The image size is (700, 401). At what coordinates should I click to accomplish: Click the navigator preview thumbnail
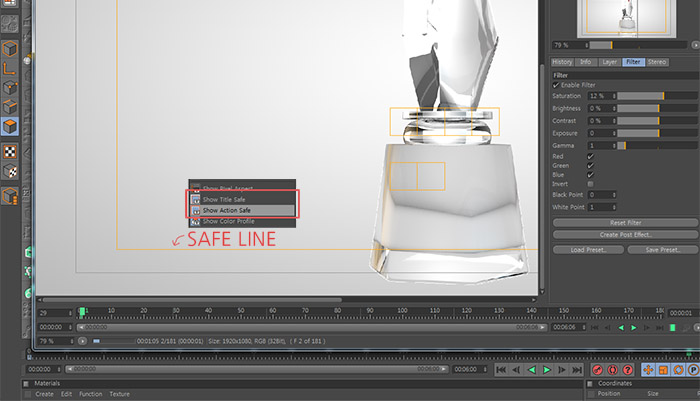[626, 18]
